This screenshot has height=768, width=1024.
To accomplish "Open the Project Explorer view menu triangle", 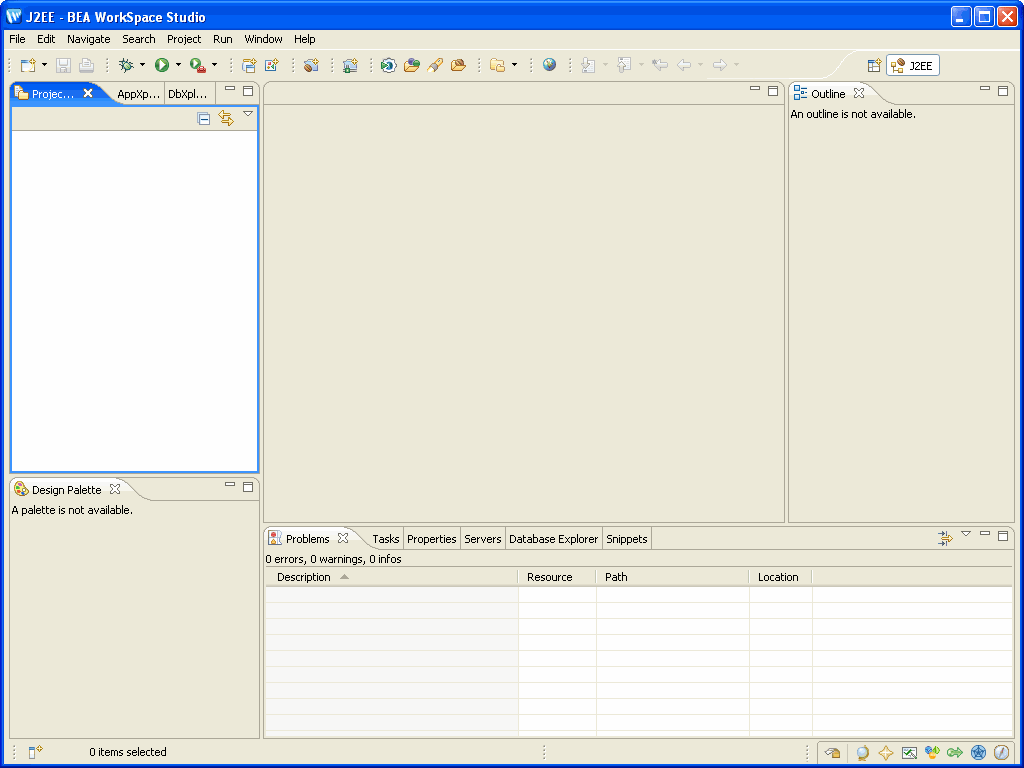I will [248, 114].
